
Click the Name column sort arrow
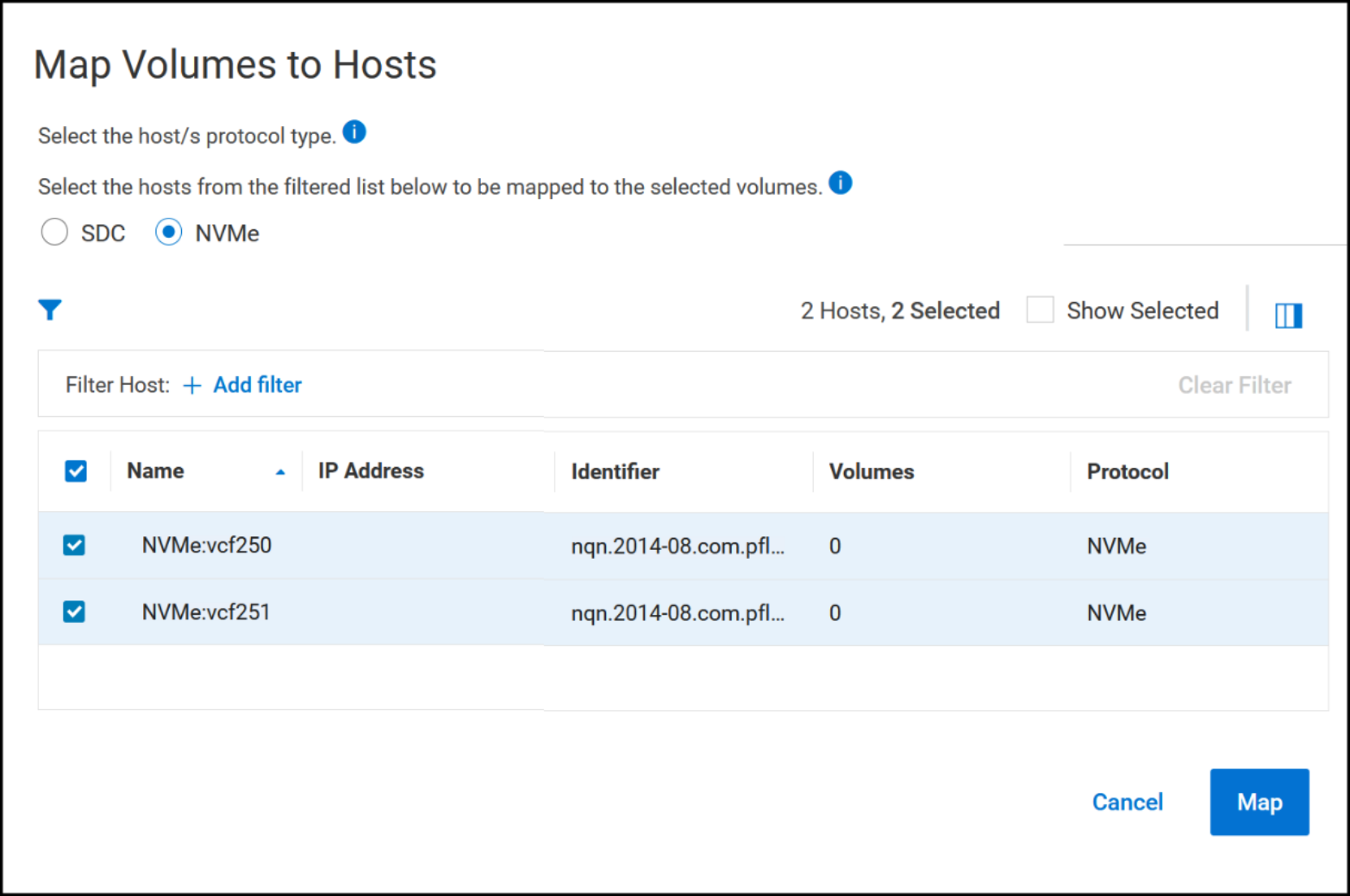click(x=280, y=472)
